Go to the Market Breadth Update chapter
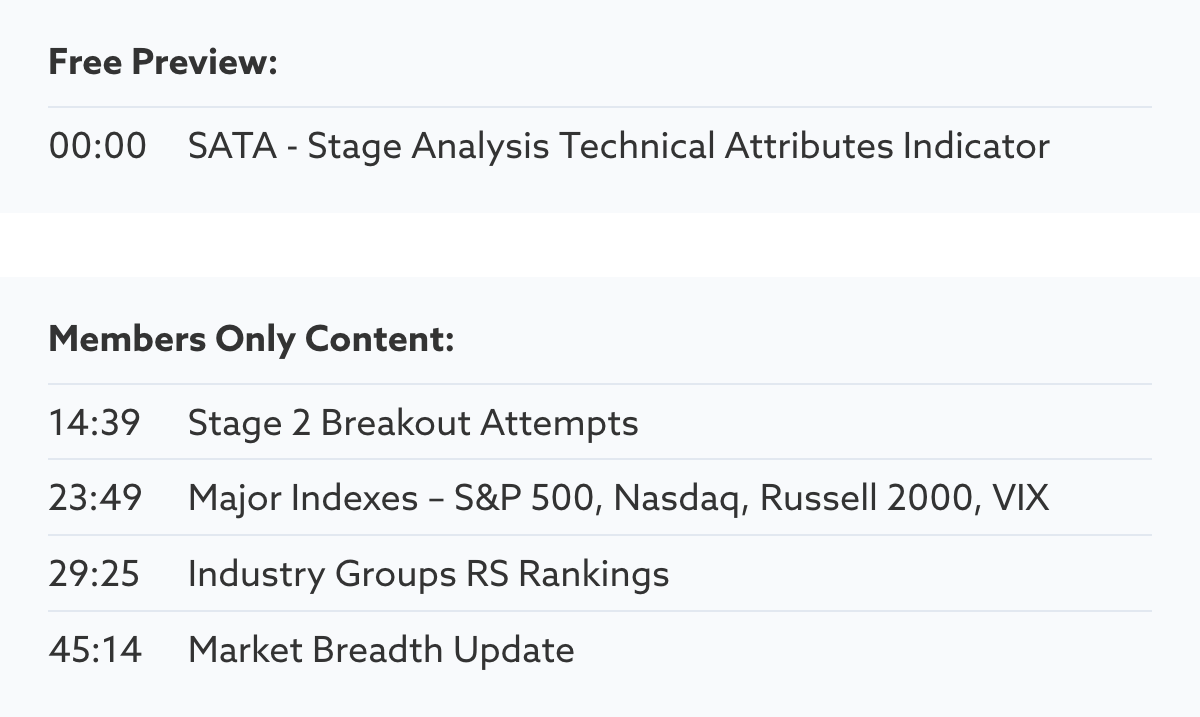The width and height of the screenshot is (1200, 717). (381, 650)
